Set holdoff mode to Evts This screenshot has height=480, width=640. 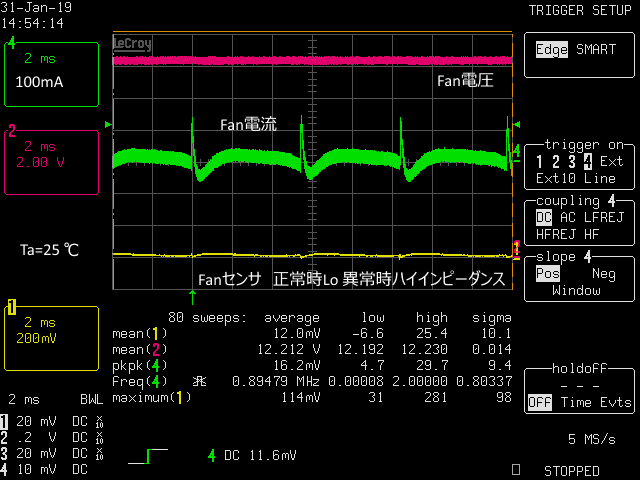tap(616, 402)
